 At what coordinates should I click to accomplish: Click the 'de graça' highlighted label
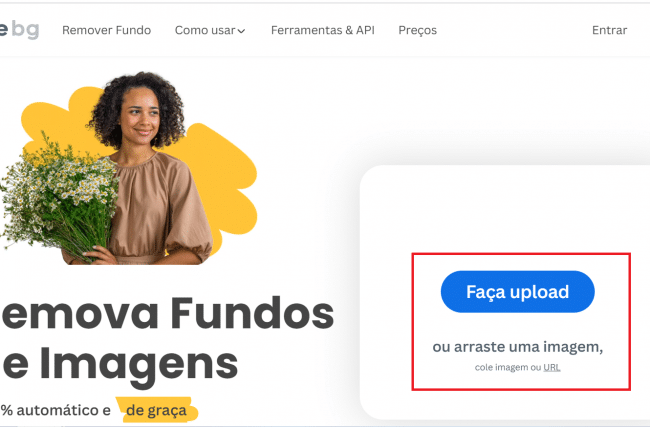156,410
